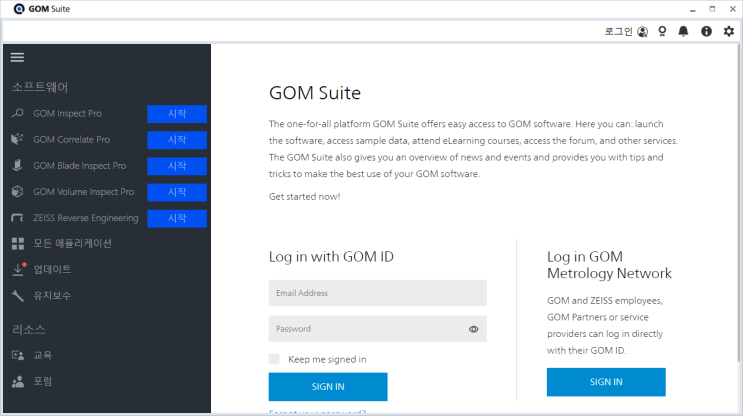Open 모든 애플리케이션 in the sidebar
The width and height of the screenshot is (743, 416).
(x=72, y=244)
